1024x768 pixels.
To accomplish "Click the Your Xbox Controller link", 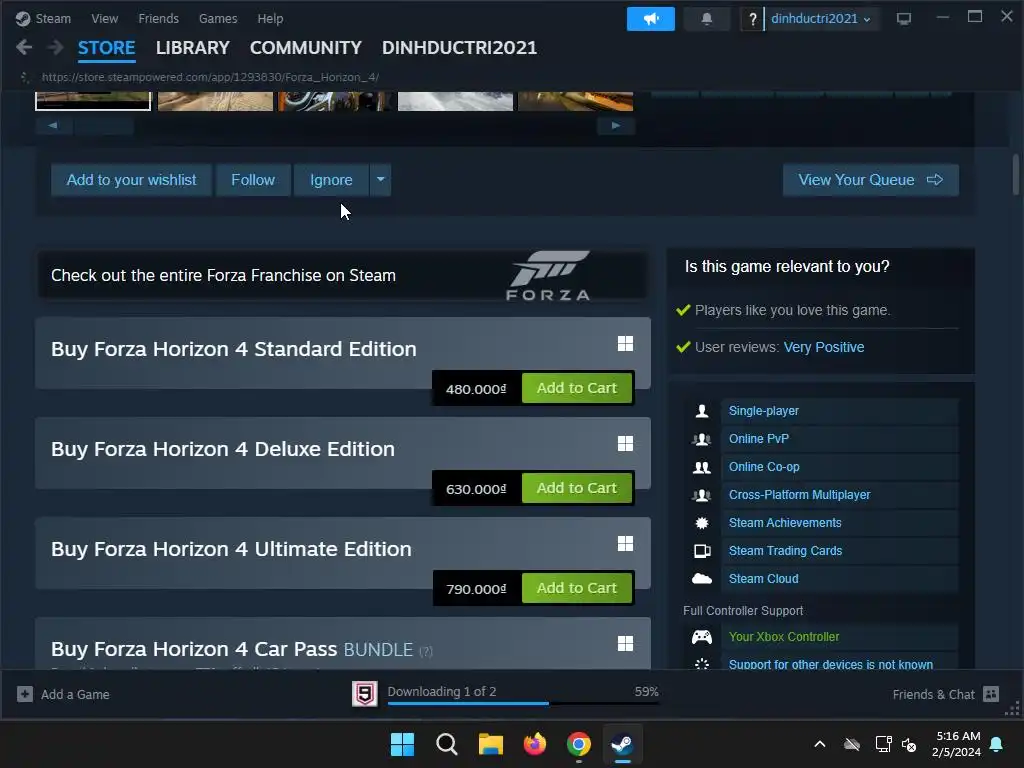I will (x=784, y=637).
